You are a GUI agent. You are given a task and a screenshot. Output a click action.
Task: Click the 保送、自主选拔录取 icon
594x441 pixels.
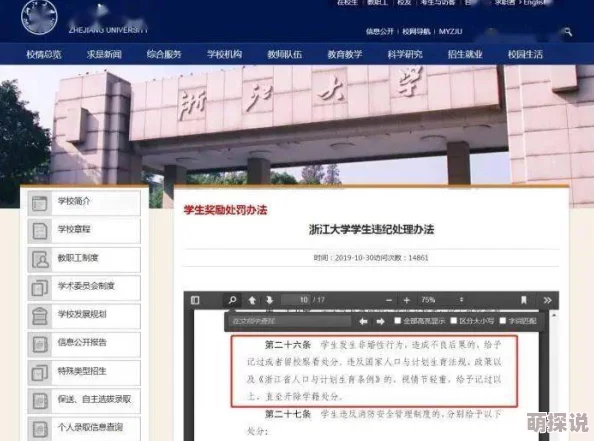point(40,401)
